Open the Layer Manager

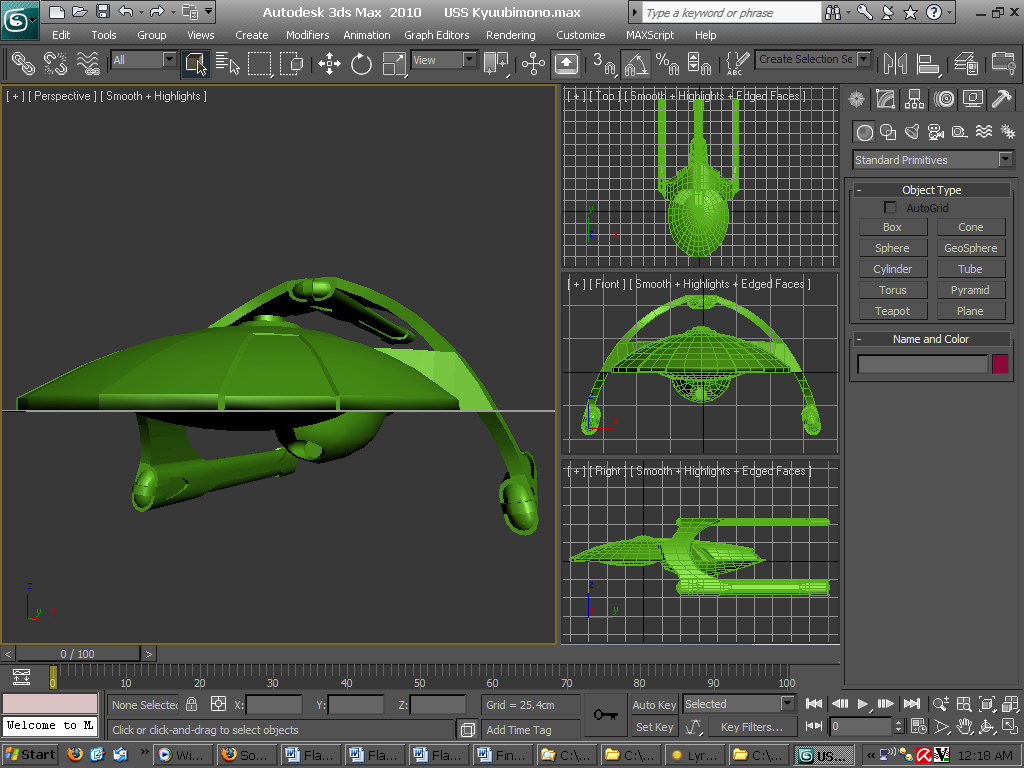[x=965, y=63]
